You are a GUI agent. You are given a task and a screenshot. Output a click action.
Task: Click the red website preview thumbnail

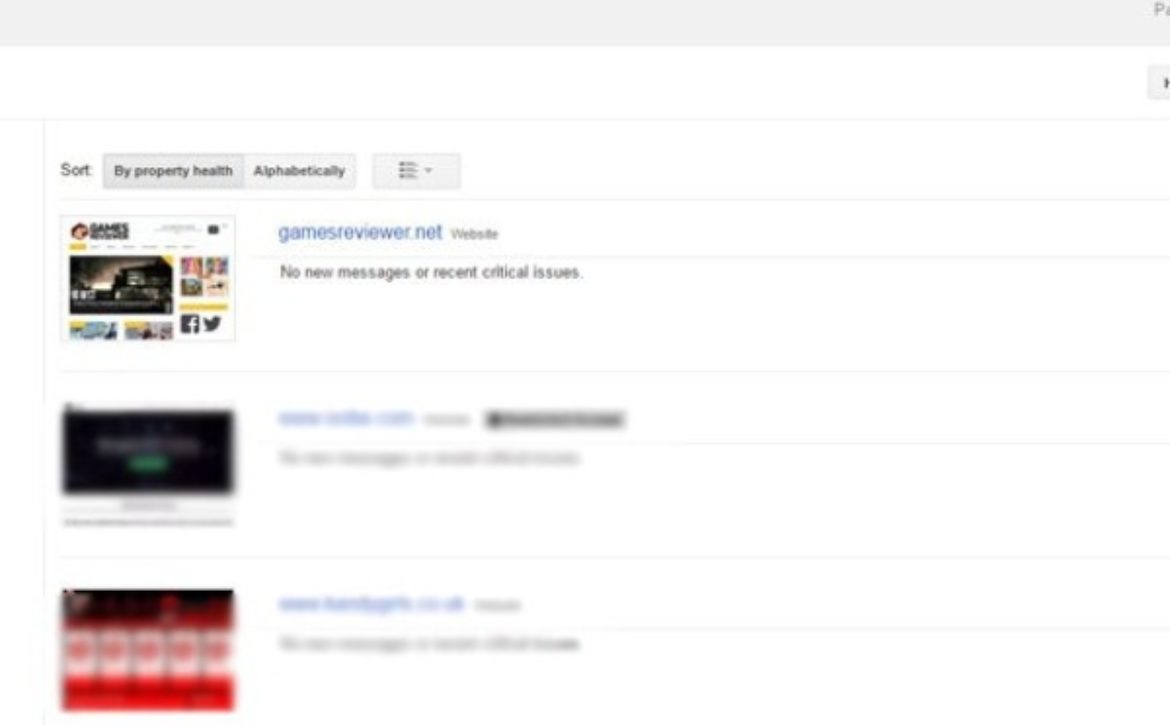tap(148, 650)
